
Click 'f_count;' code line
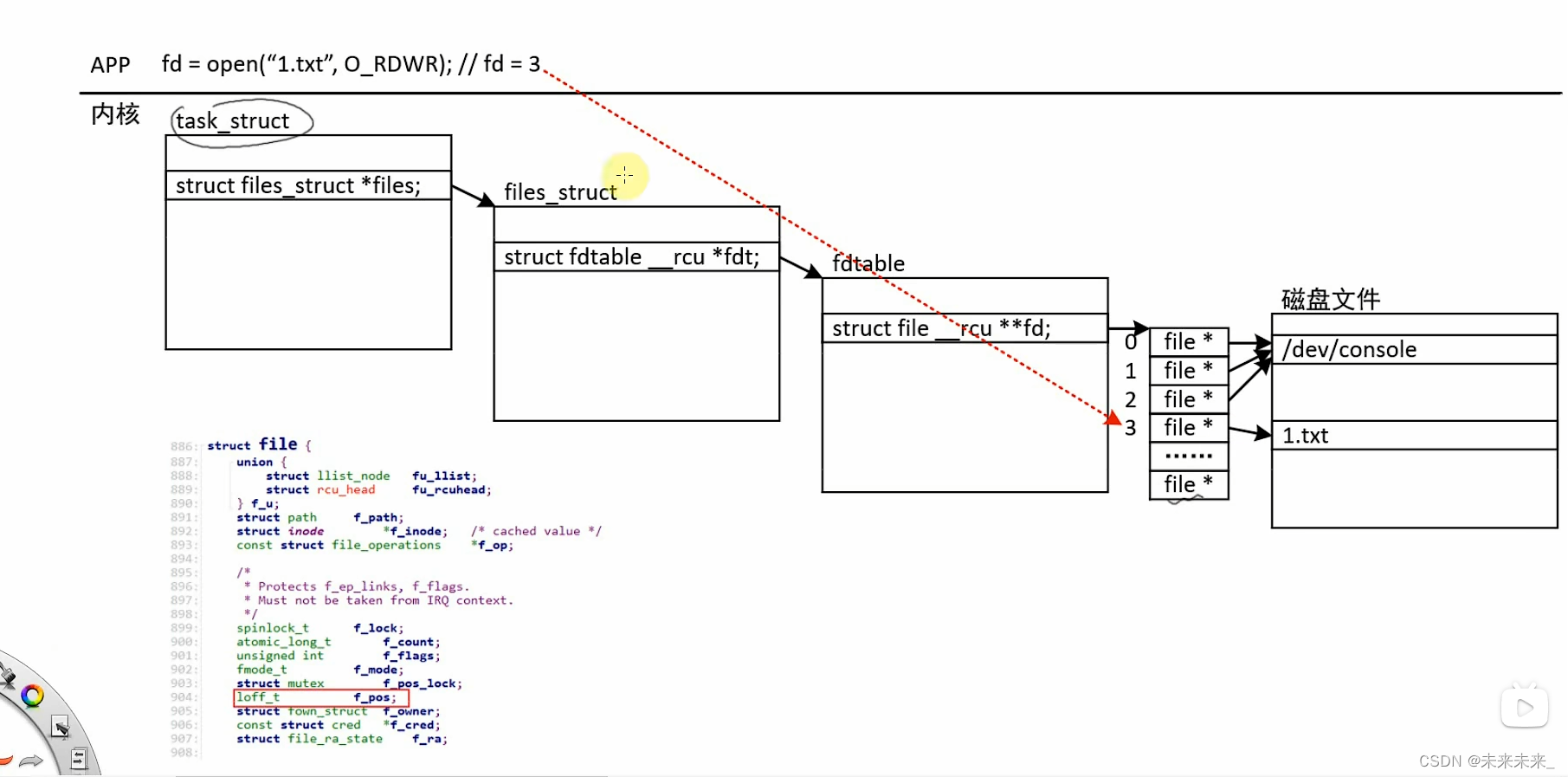coord(339,642)
